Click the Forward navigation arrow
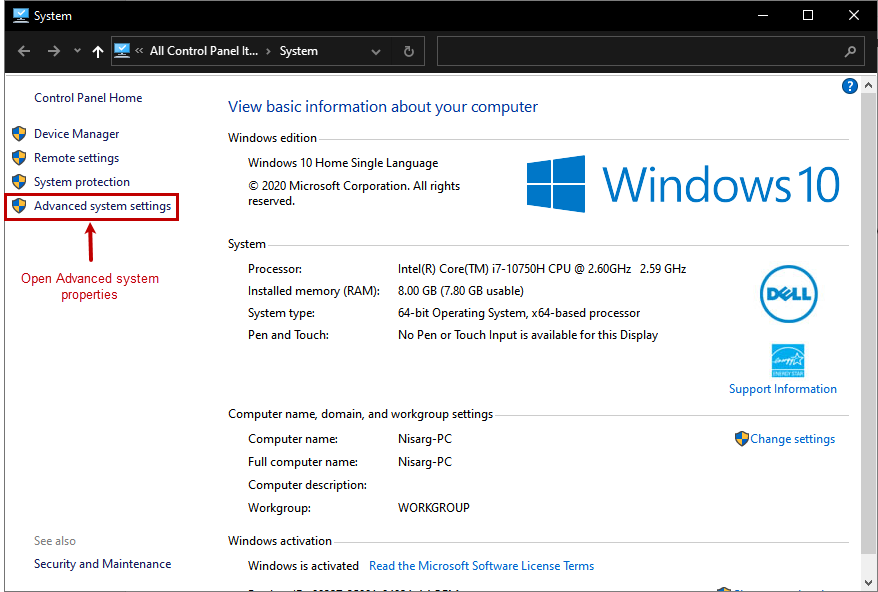Image resolution: width=878 pixels, height=592 pixels. click(x=54, y=51)
